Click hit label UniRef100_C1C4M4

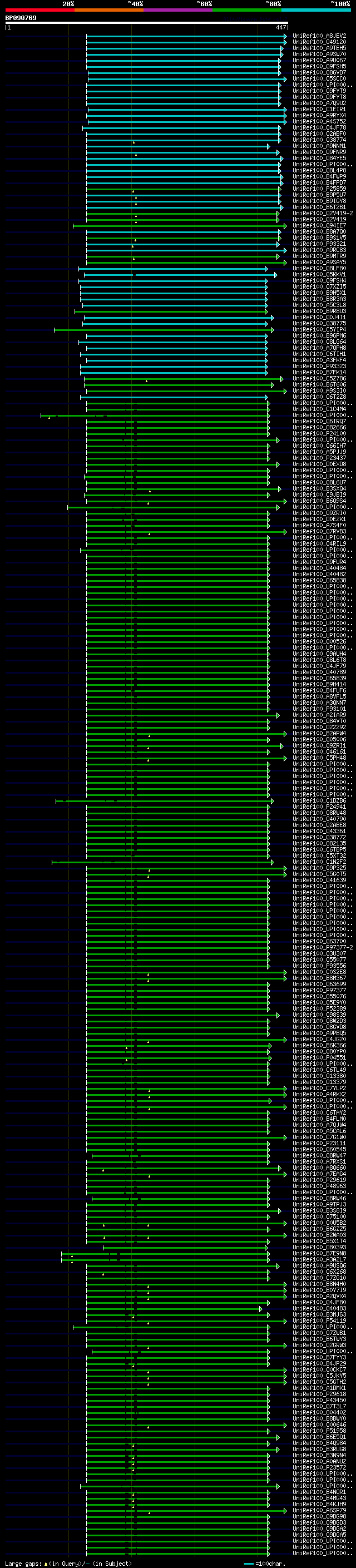[319, 409]
